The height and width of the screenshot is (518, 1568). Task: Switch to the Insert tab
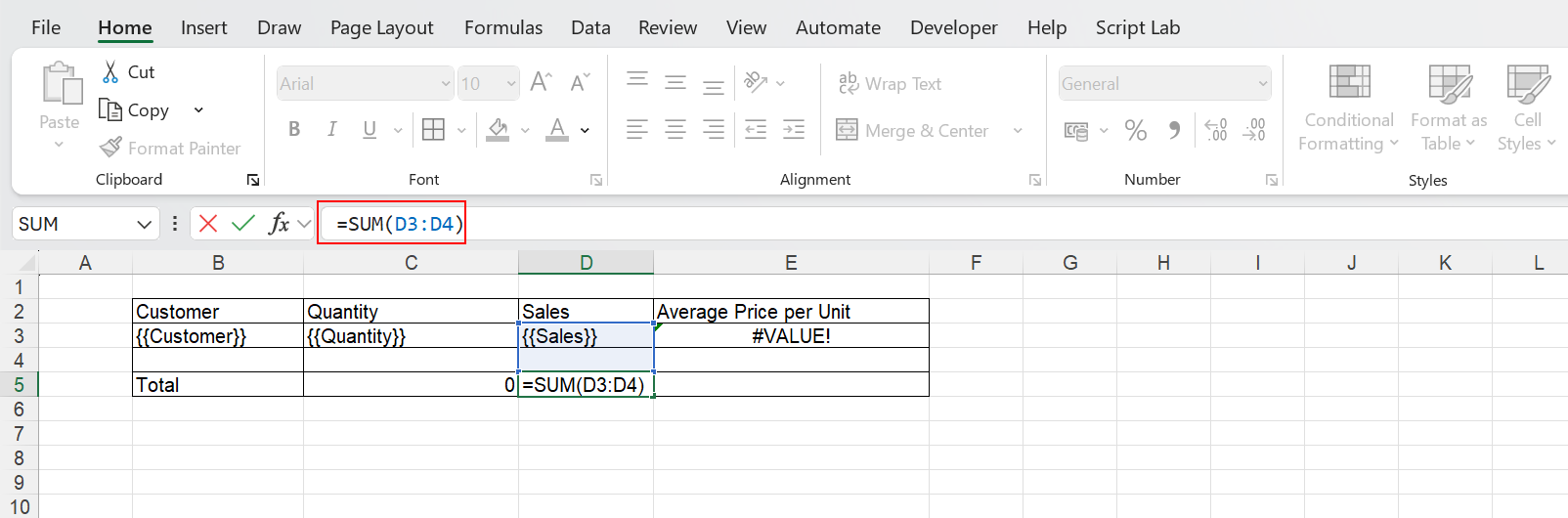pyautogui.click(x=204, y=27)
